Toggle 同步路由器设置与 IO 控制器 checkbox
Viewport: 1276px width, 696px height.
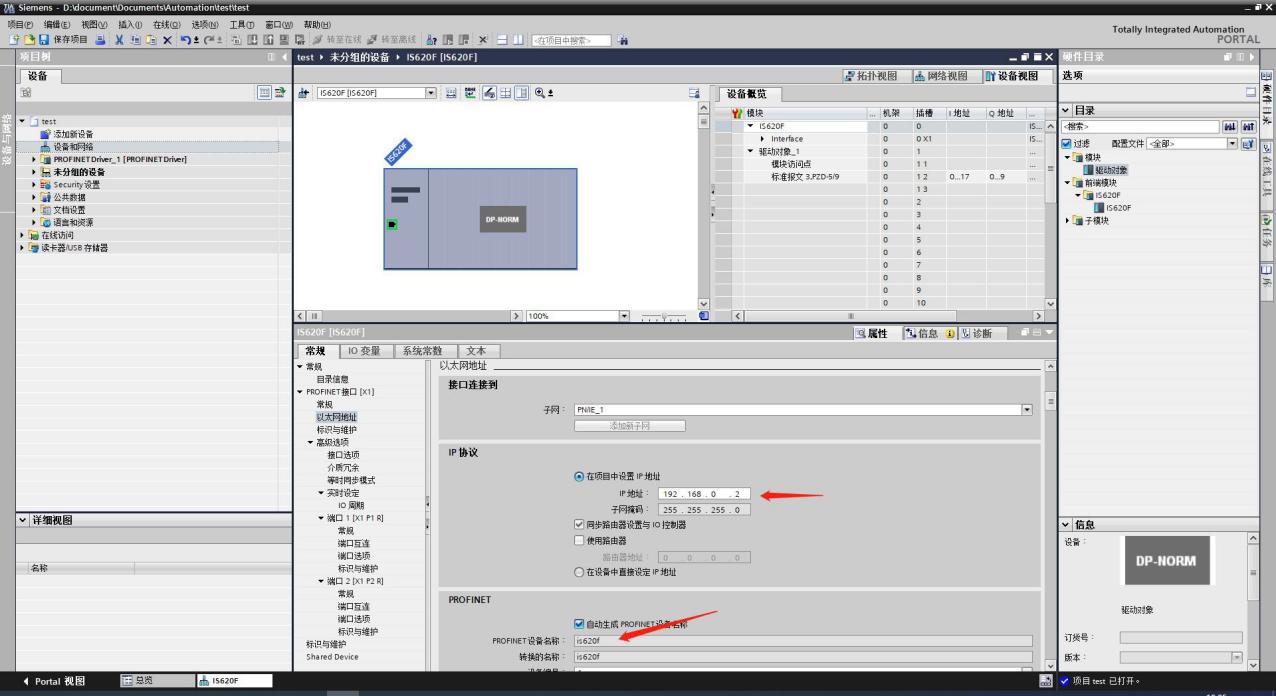point(579,524)
